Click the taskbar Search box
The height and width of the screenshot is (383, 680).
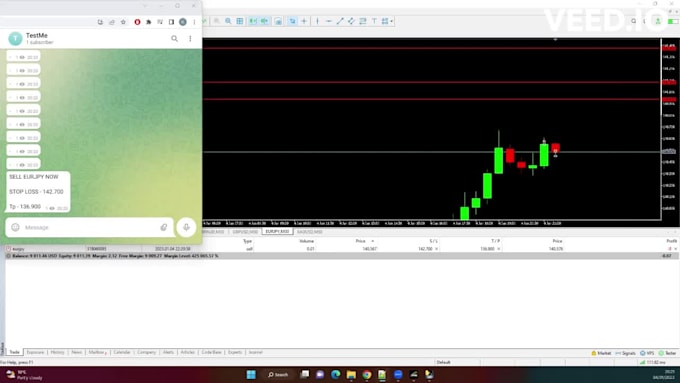(x=278, y=375)
